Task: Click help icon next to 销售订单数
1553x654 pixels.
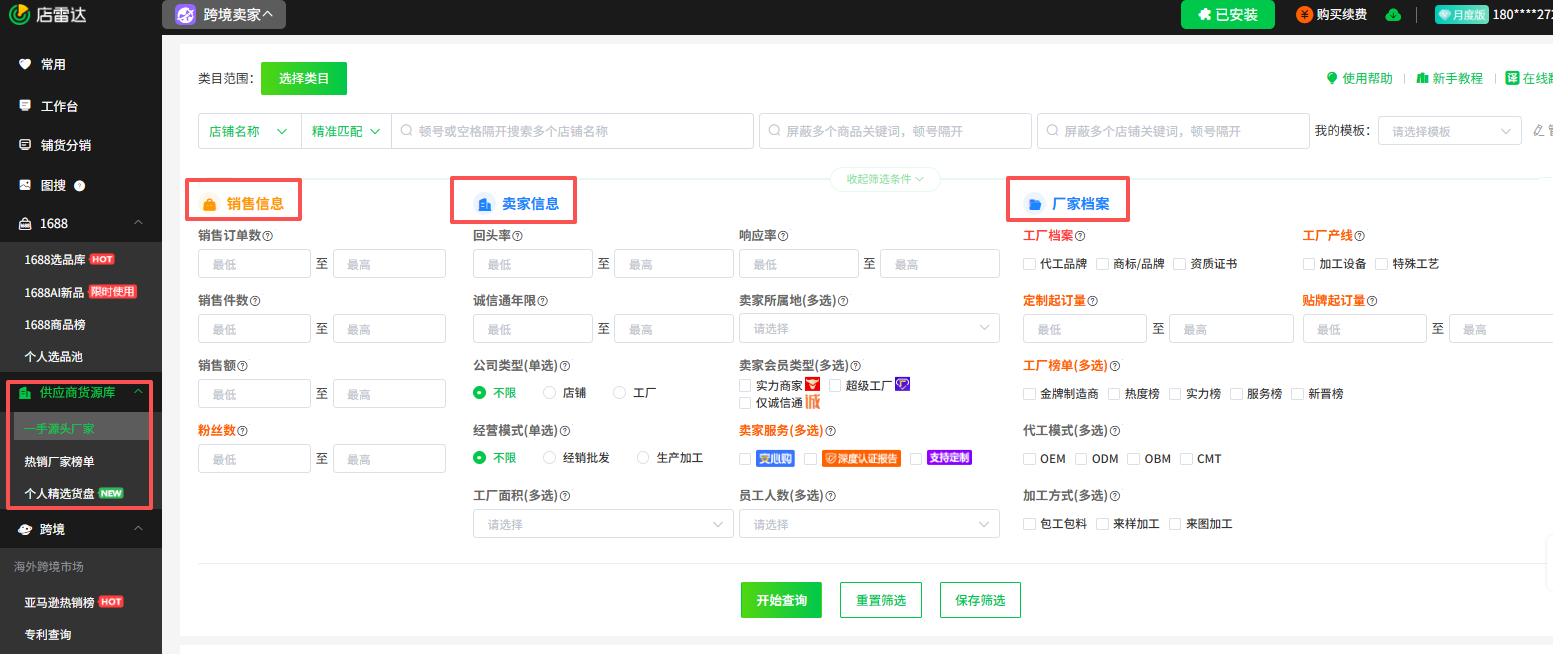Action: click(268, 237)
